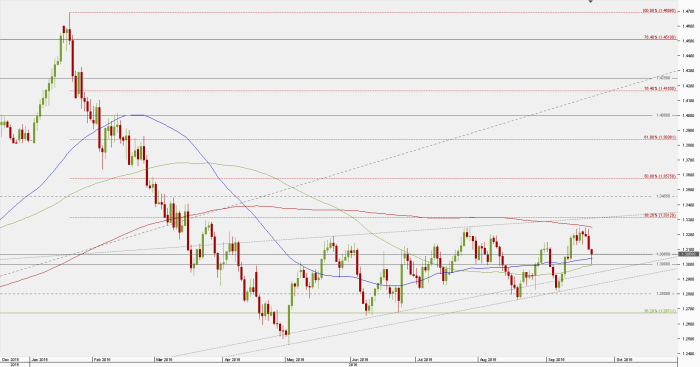Screen dimensions: 700x367
Task: Click the May 2016 label on time axis
Action: [x=295, y=359]
